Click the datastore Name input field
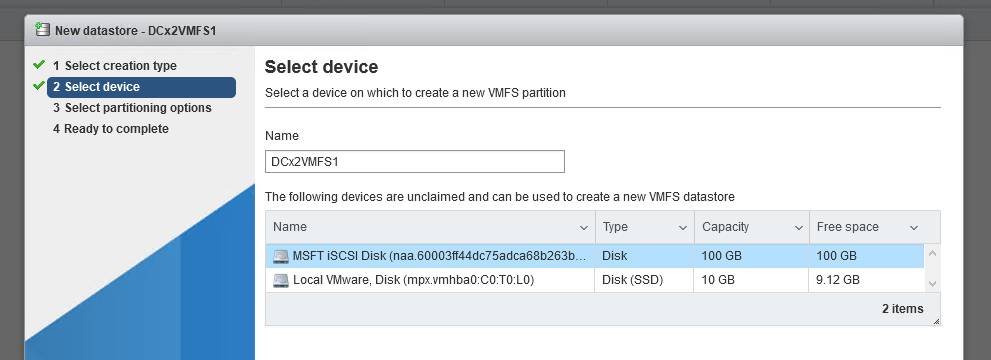Image resolution: width=991 pixels, height=360 pixels. [415, 162]
